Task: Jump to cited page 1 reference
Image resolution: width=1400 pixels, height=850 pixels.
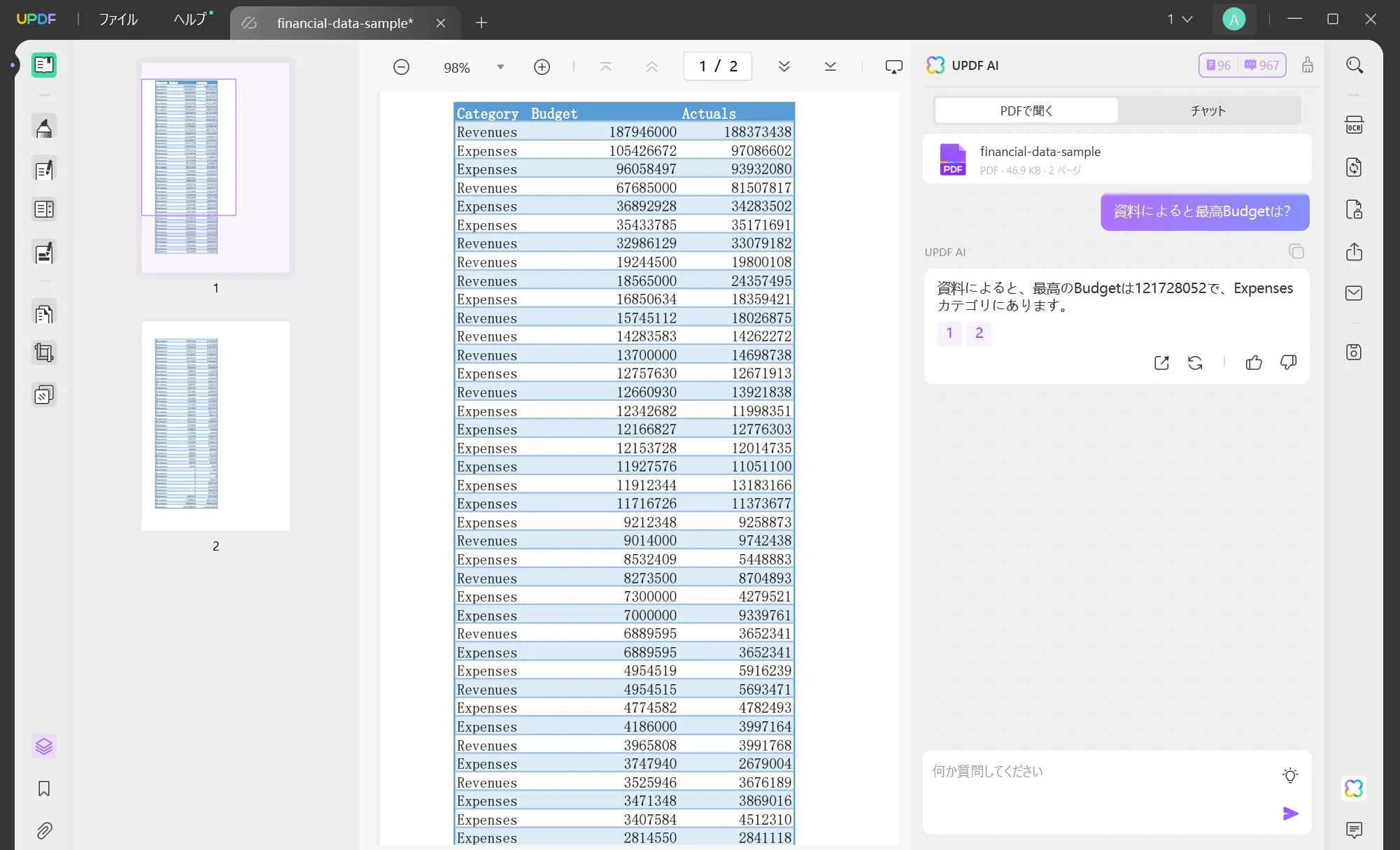Action: pos(949,333)
